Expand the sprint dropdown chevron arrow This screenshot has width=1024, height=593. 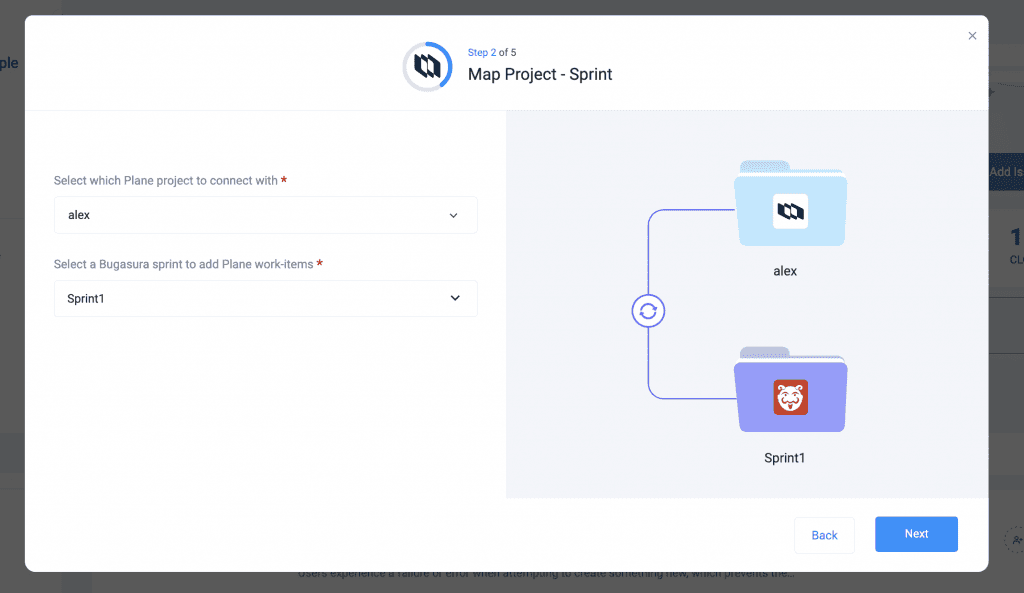pyautogui.click(x=455, y=298)
